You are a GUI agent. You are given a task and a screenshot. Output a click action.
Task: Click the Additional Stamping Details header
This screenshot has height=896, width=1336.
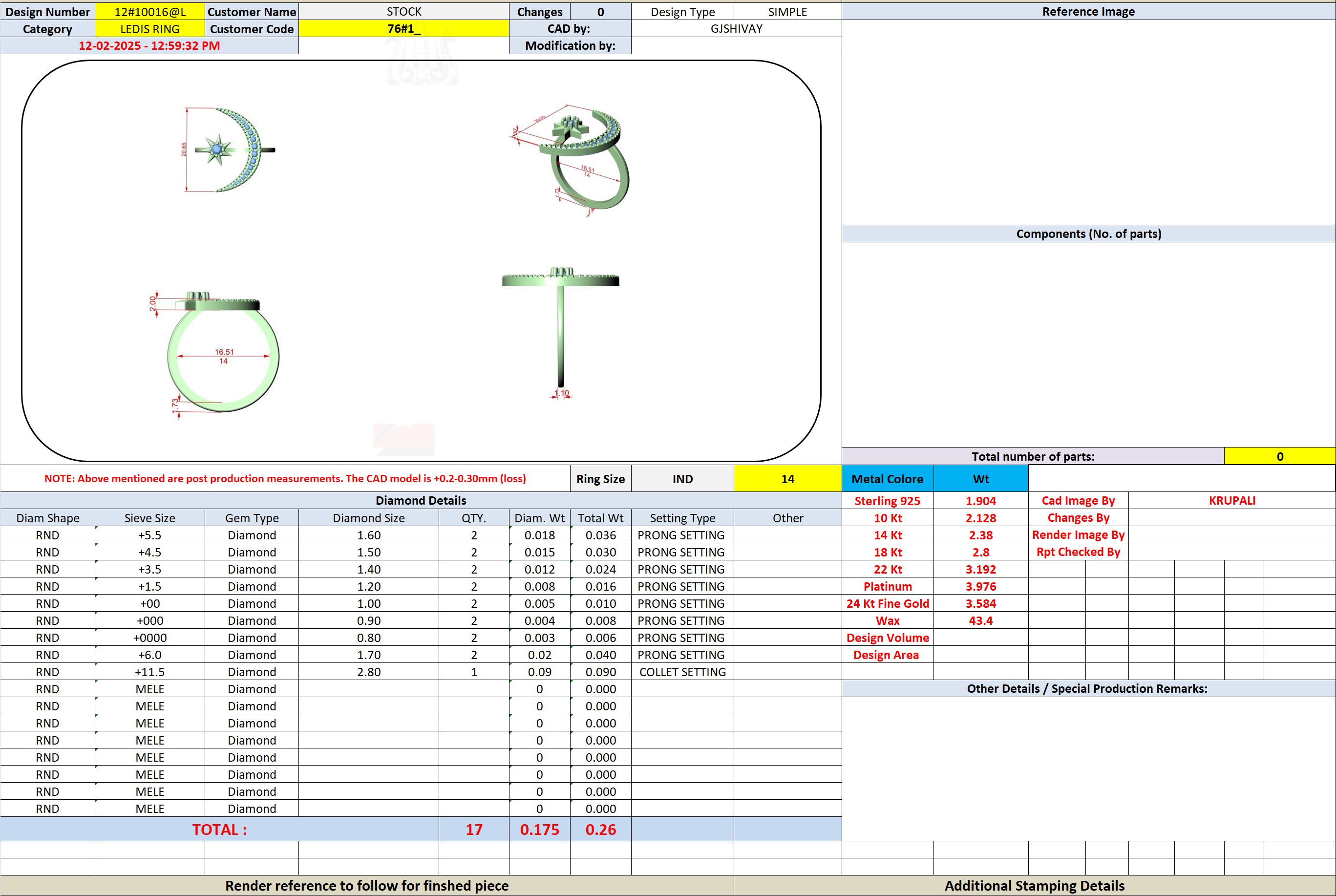click(1035, 886)
